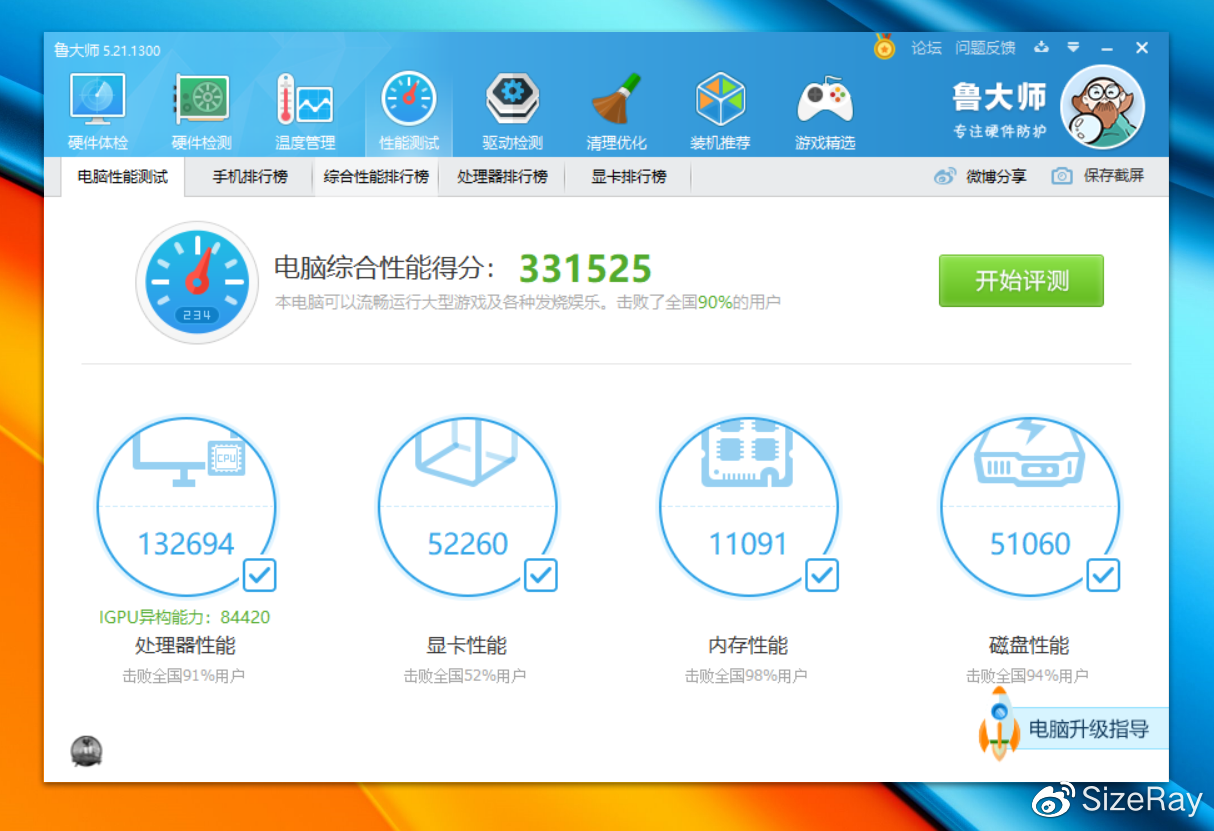Click the 内存性能 memory circle graphic
The width and height of the screenshot is (1214, 831).
pyautogui.click(x=749, y=507)
